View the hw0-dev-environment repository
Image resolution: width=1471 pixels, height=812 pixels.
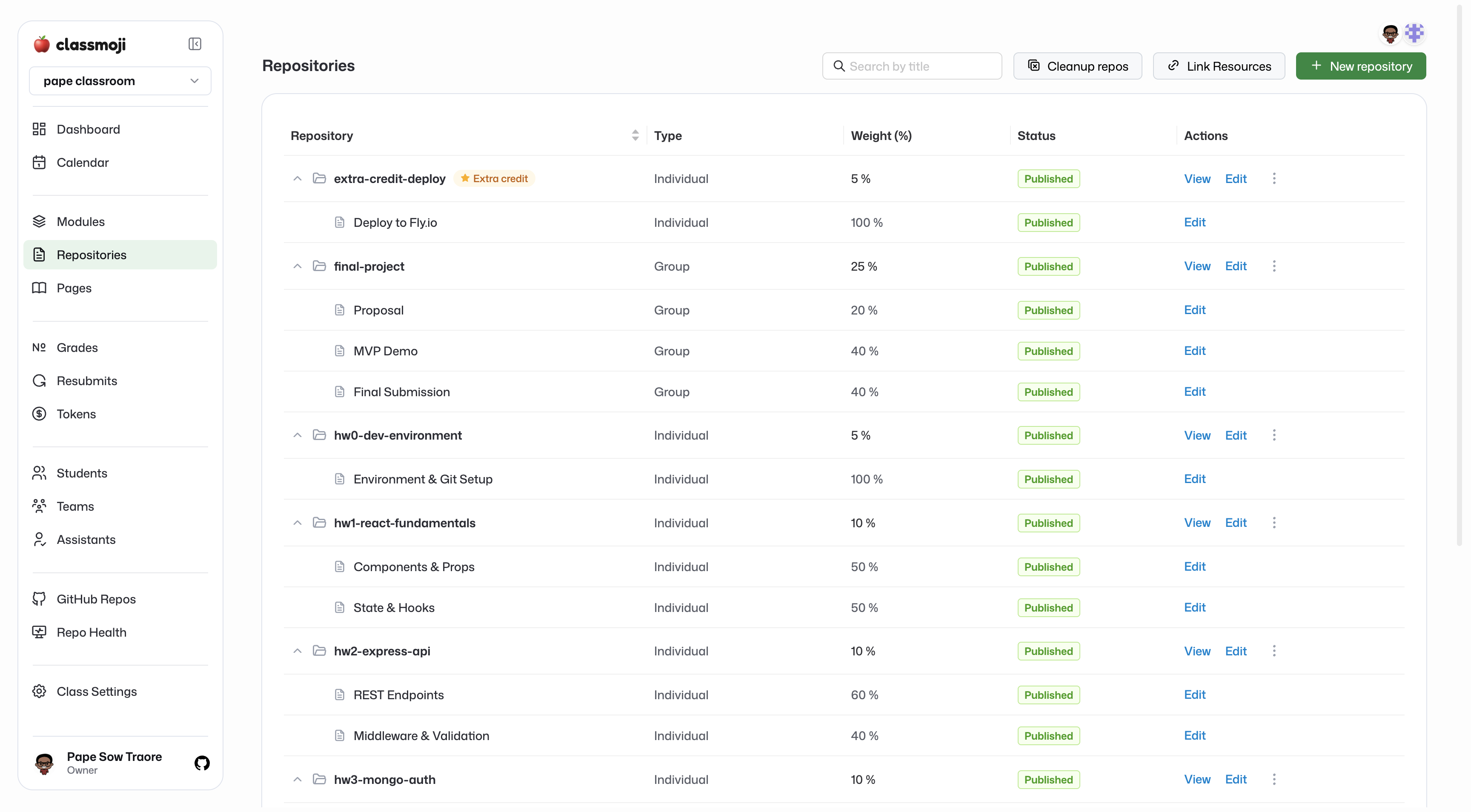click(x=1197, y=435)
